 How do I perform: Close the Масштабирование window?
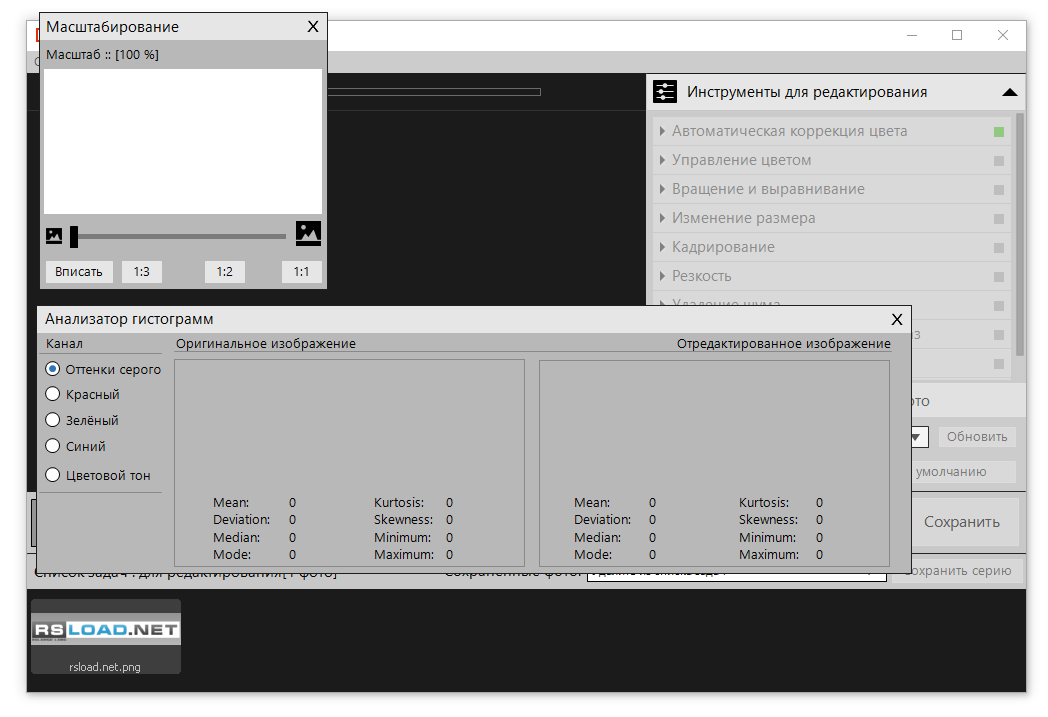coord(313,27)
